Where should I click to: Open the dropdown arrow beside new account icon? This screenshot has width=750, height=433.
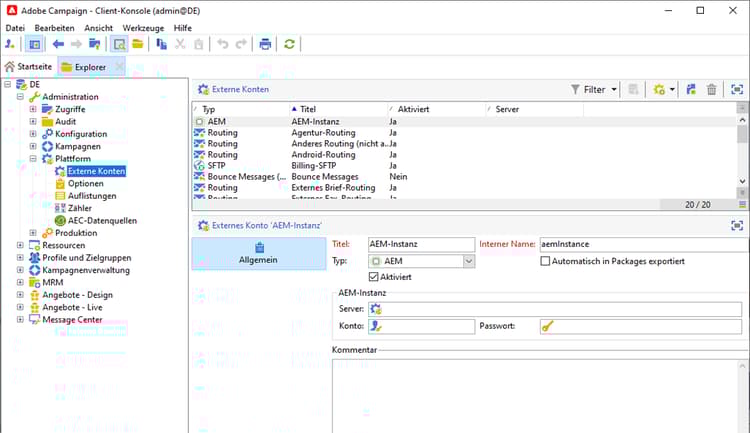pos(672,89)
